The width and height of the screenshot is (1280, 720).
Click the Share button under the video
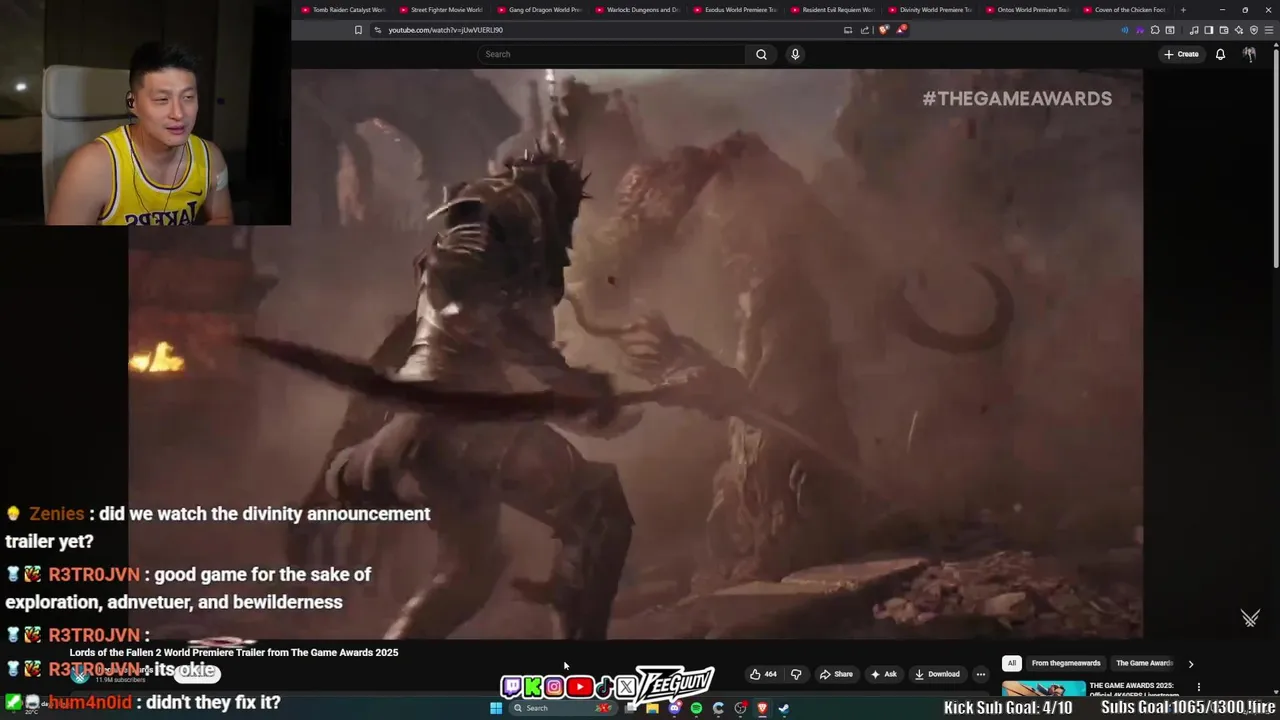click(x=836, y=674)
